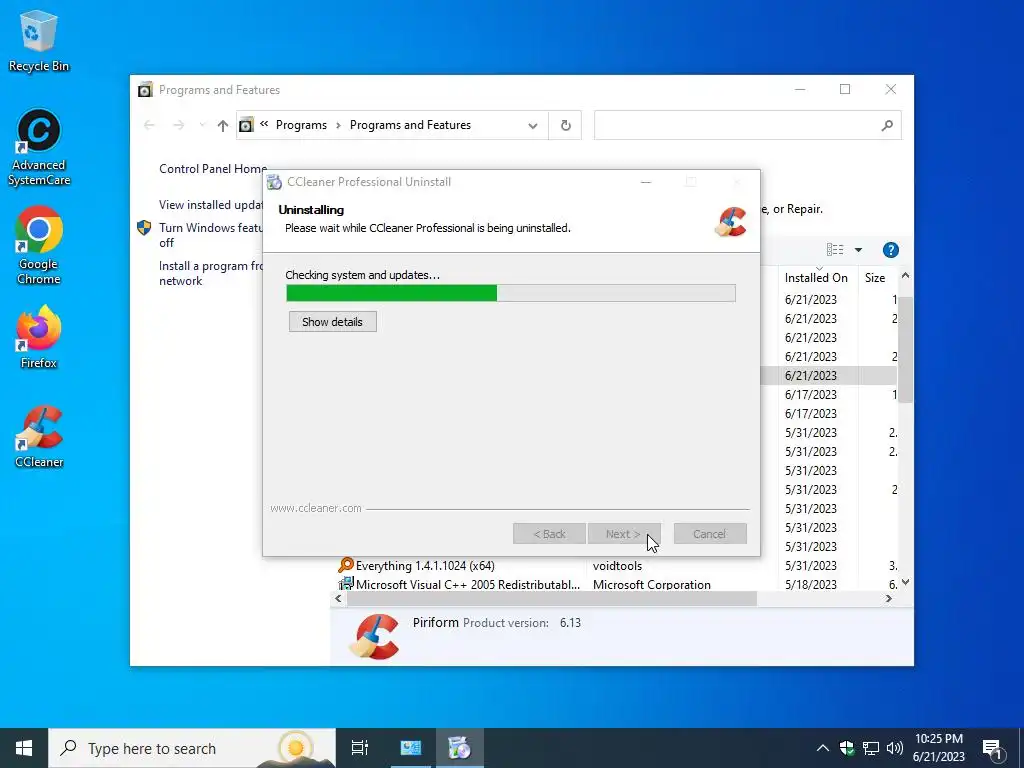
Task: Click the 5/18/2023 installed date cell
Action: pos(810,584)
